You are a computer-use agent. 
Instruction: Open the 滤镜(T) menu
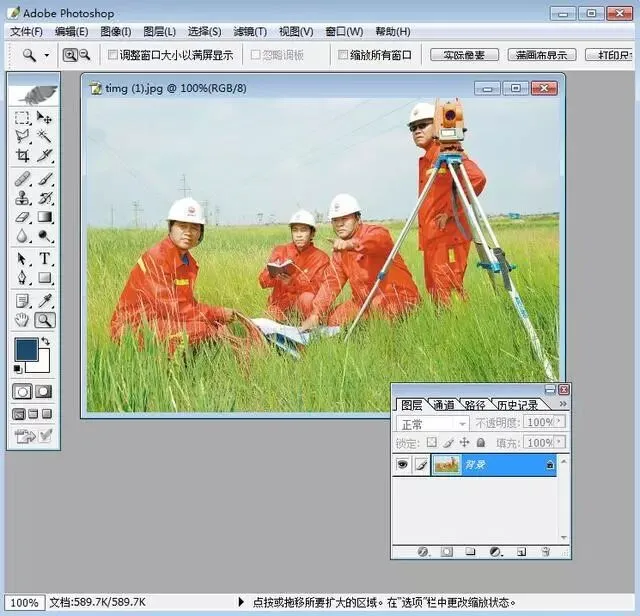click(250, 32)
